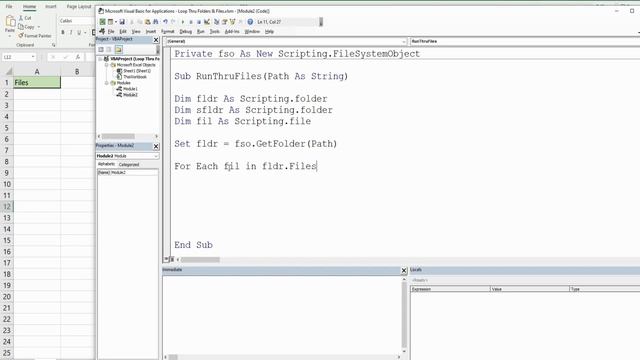Image resolution: width=640 pixels, height=360 pixels.
Task: Click the Find binoculars icon
Action: click(x=156, y=22)
